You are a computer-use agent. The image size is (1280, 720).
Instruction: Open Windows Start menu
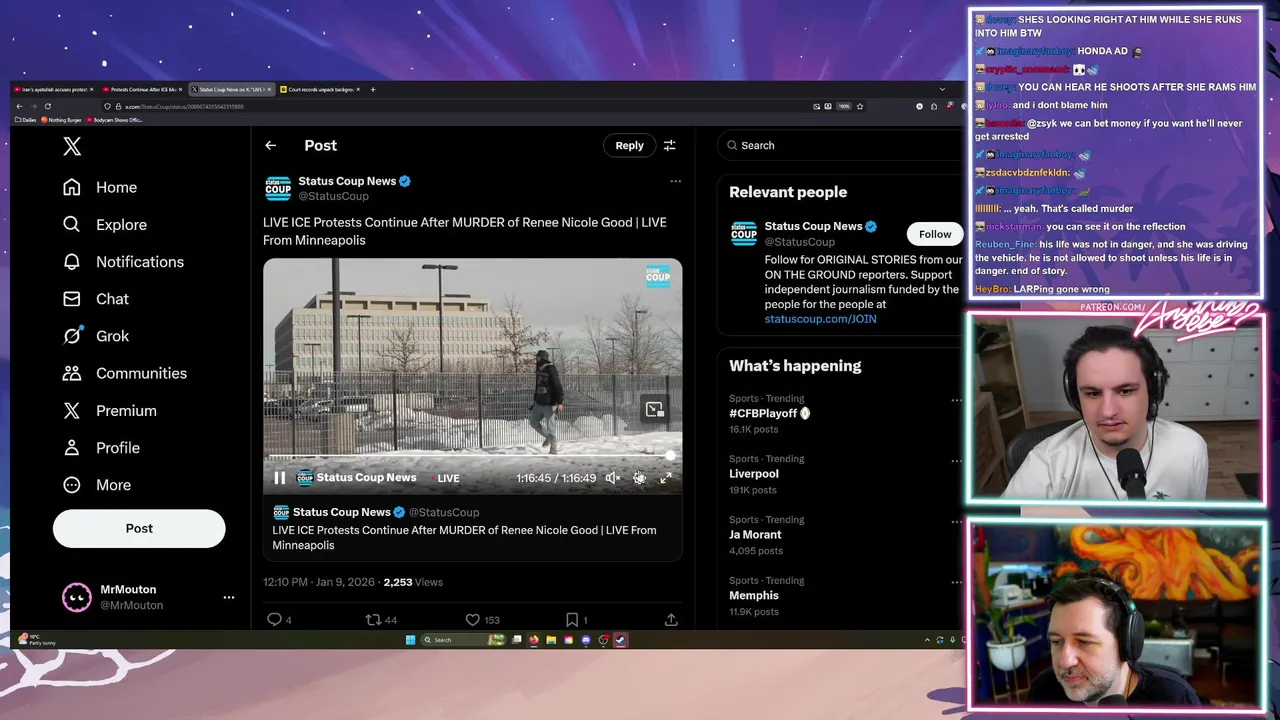[410, 640]
